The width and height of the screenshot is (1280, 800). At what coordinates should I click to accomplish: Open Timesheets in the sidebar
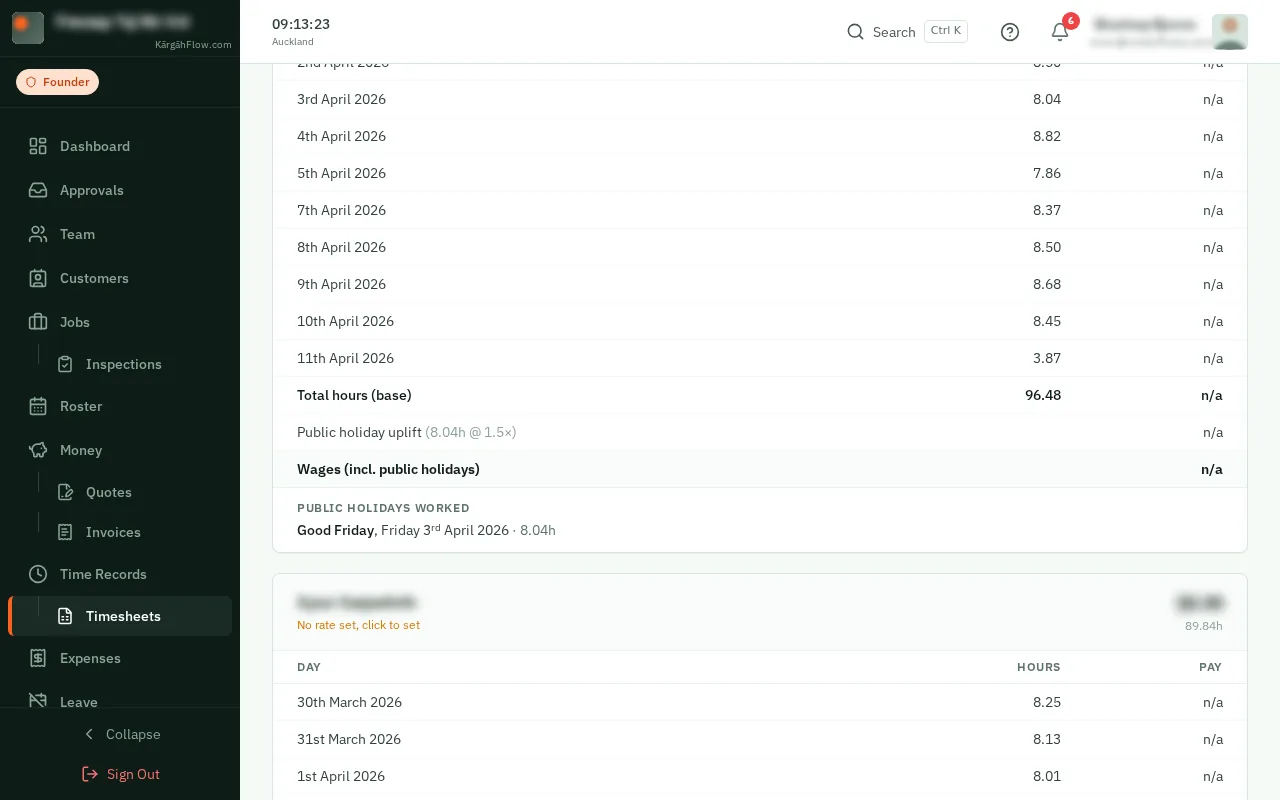[120, 616]
